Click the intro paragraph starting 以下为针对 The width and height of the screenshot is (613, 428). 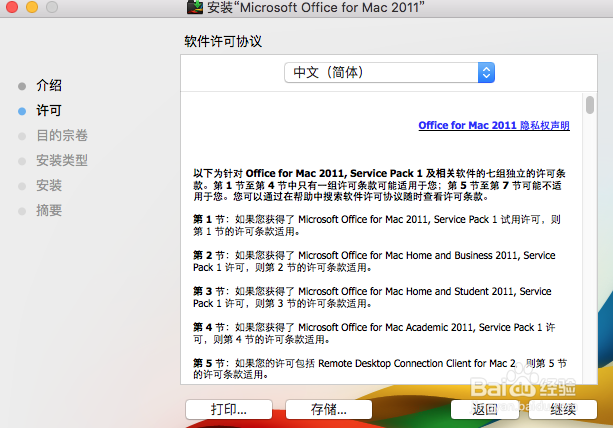(379, 185)
